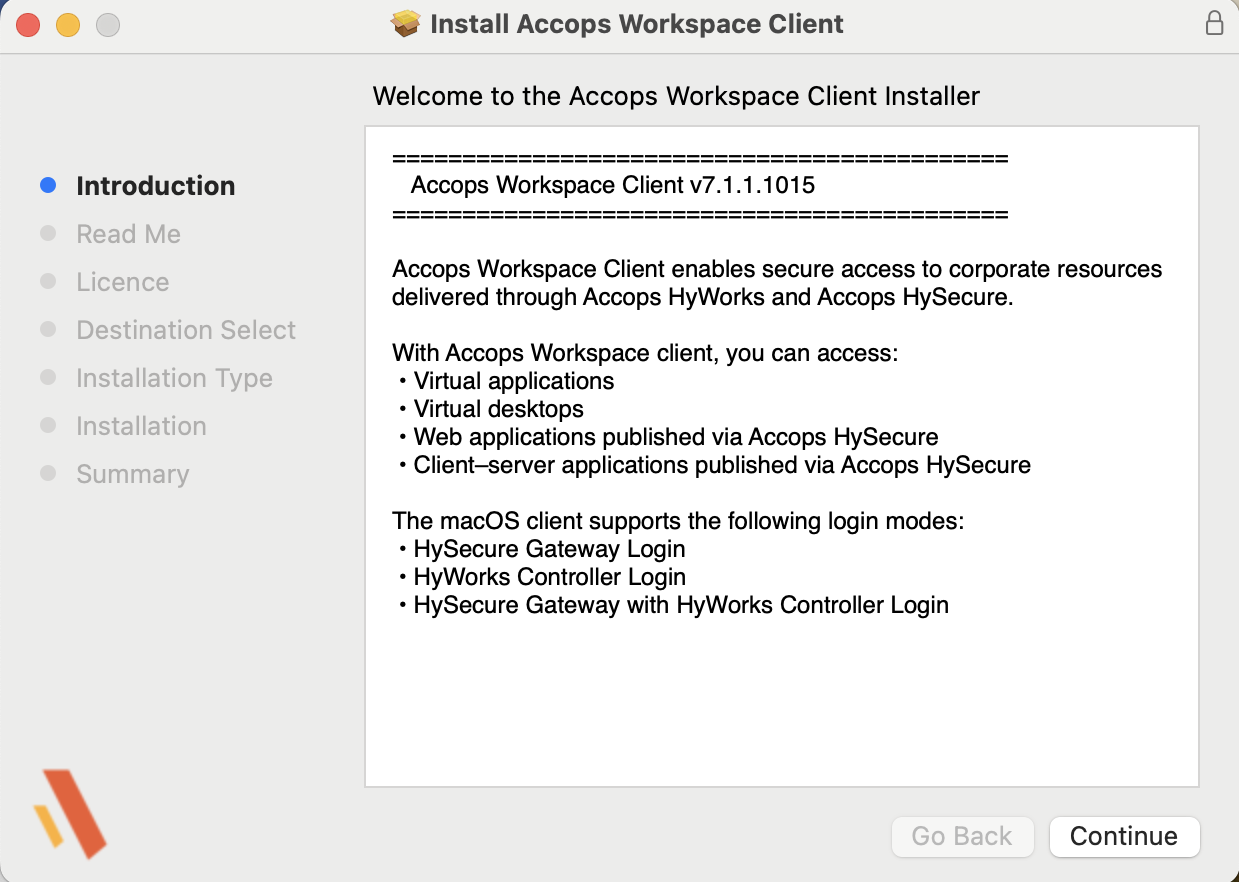Click the "Install Accops Workspace Client" window title
1239x882 pixels.
coord(636,24)
